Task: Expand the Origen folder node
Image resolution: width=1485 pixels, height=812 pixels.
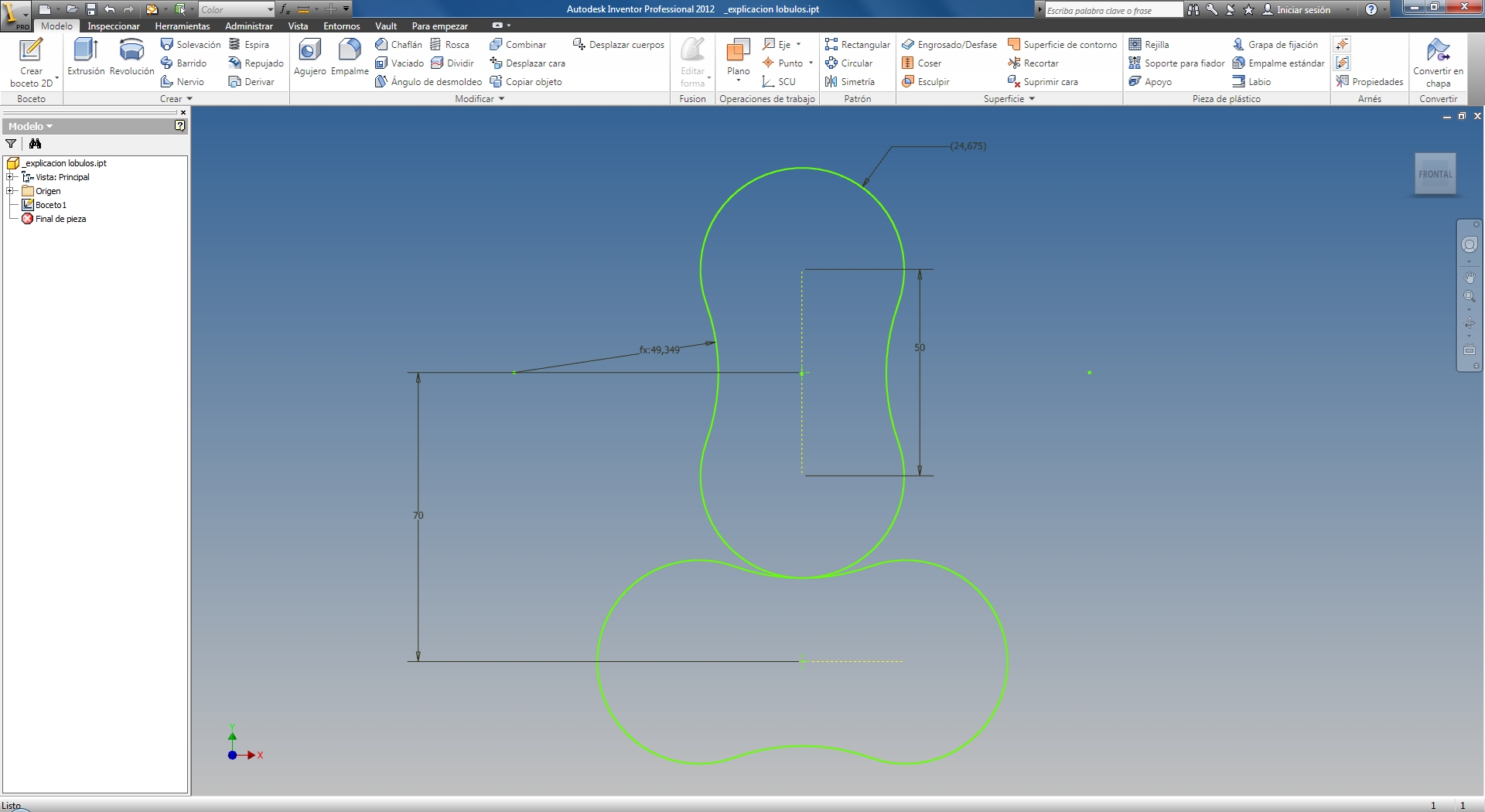Action: coord(11,191)
